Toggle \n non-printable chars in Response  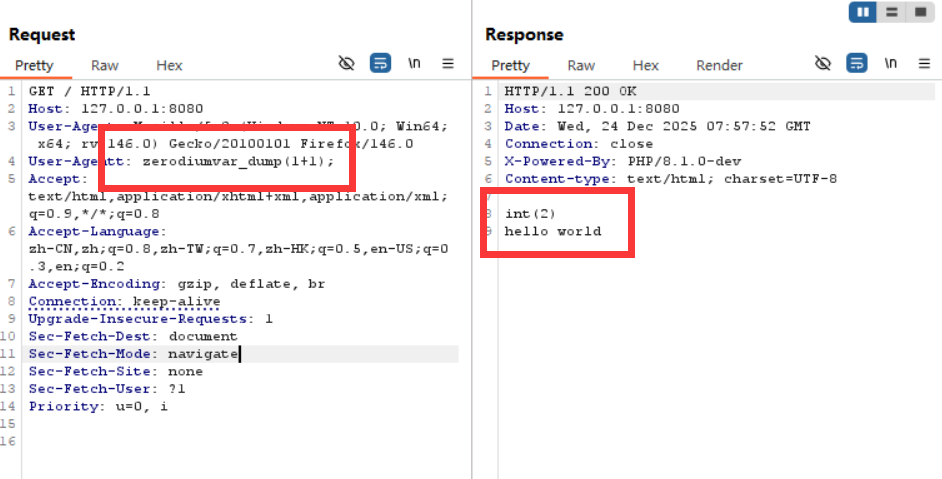(890, 63)
